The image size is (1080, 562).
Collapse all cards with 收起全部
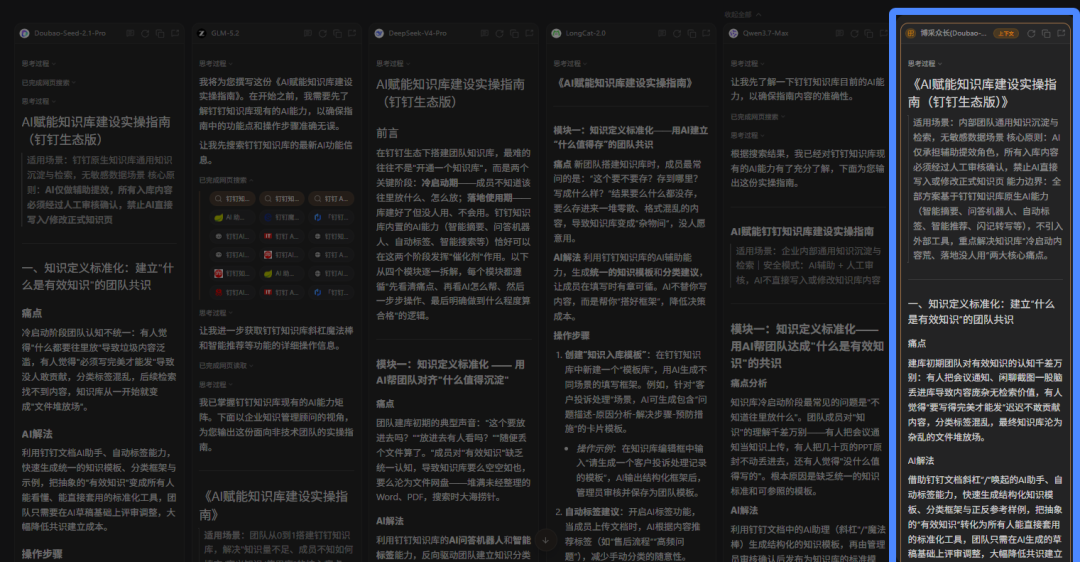pos(742,14)
